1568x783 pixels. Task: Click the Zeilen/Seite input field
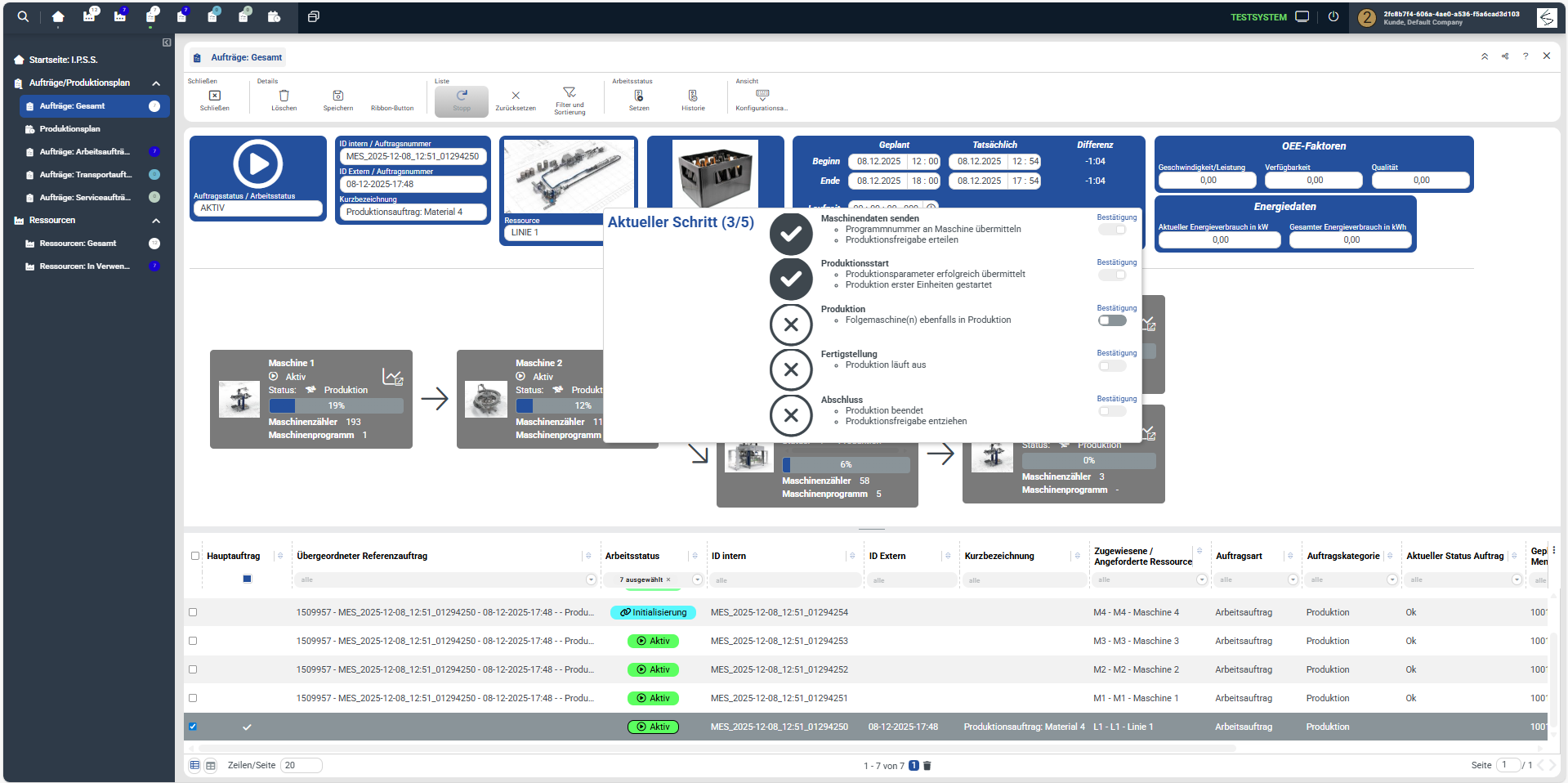(x=301, y=765)
